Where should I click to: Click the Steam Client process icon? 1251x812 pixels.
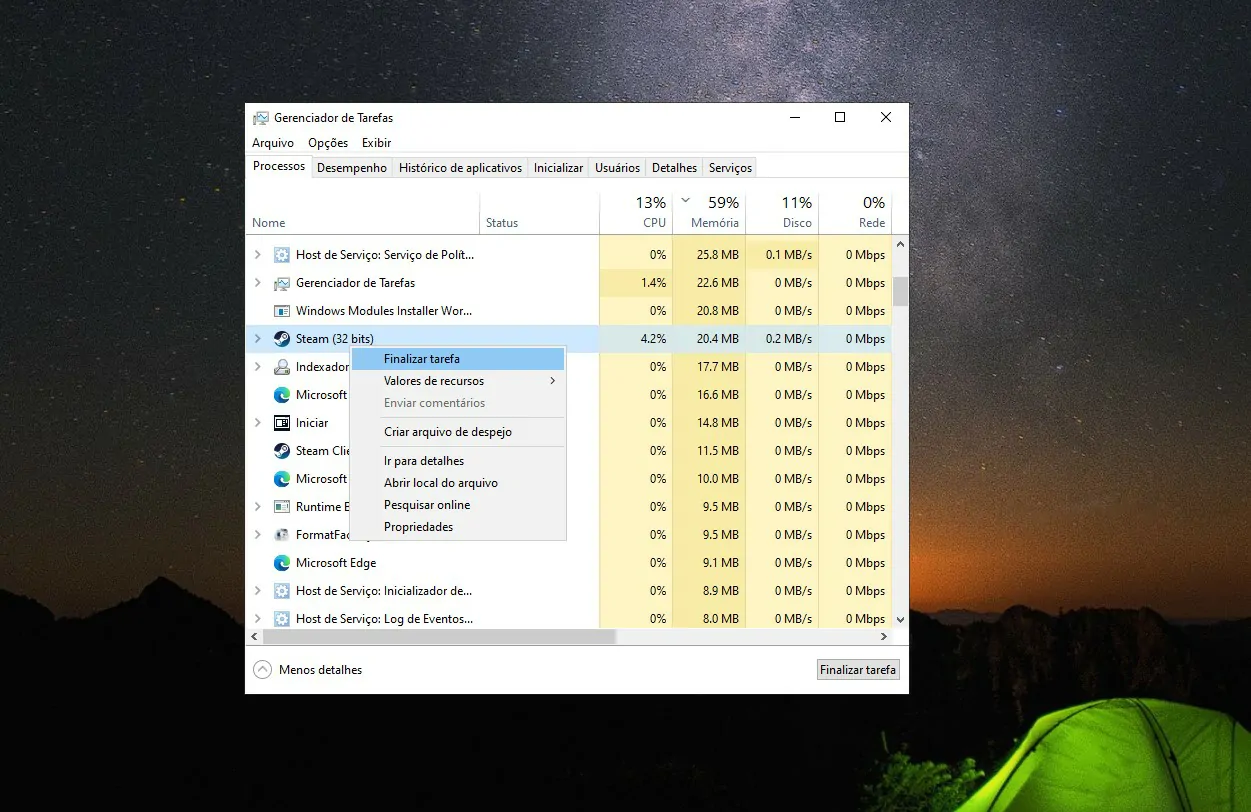[x=282, y=451]
